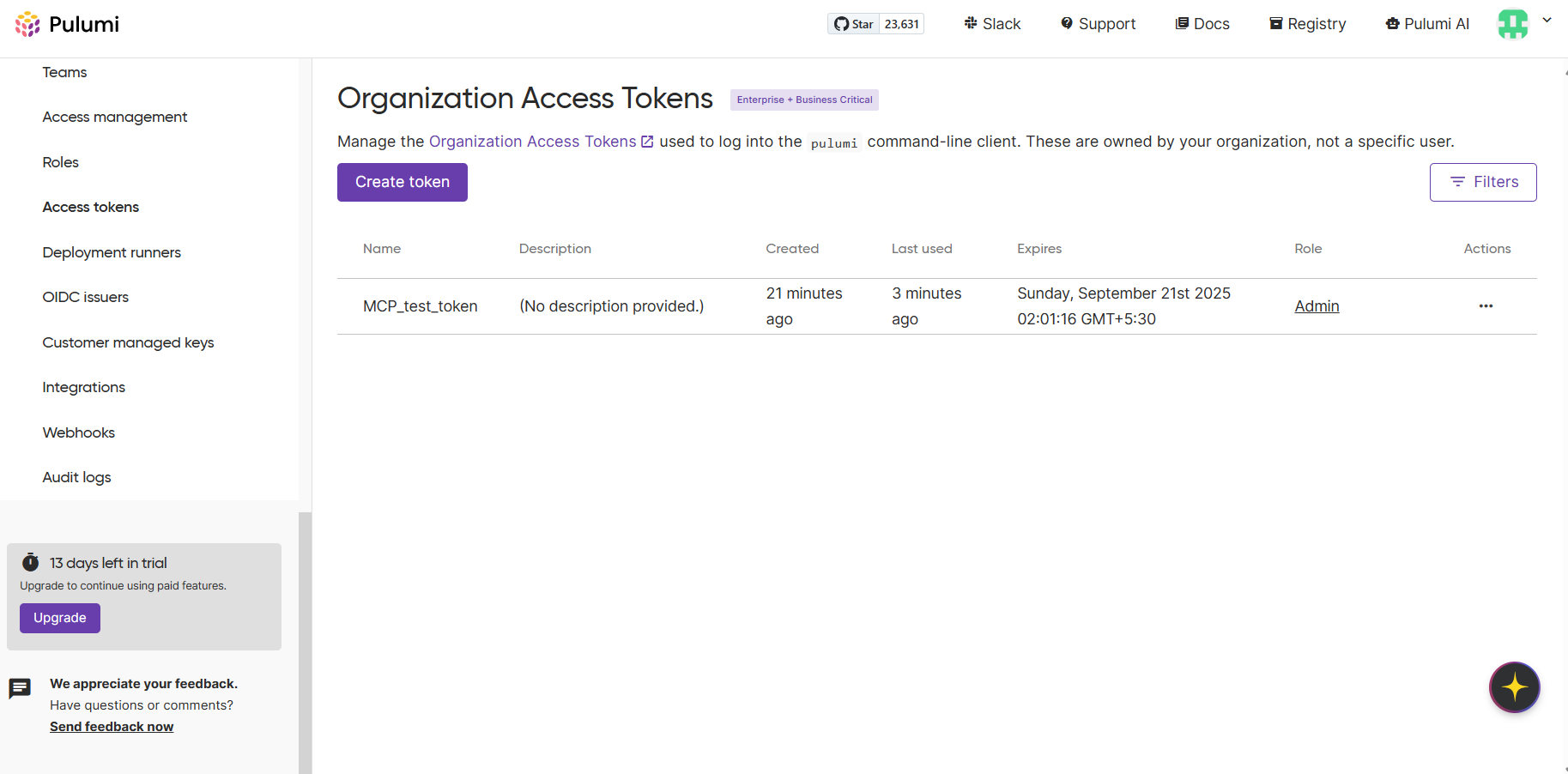Go to Teams in the sidebar
Image resolution: width=1568 pixels, height=774 pixels.
click(64, 72)
